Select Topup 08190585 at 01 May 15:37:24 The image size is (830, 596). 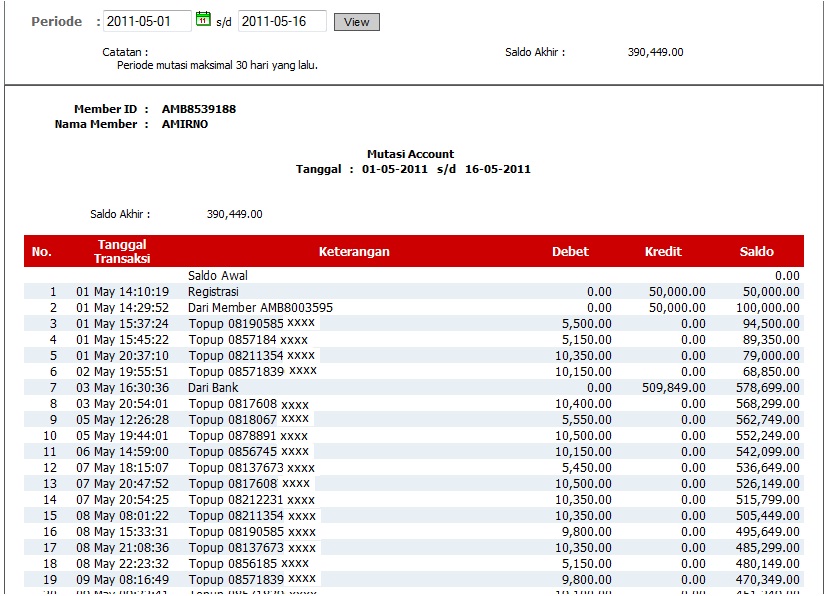click(251, 323)
